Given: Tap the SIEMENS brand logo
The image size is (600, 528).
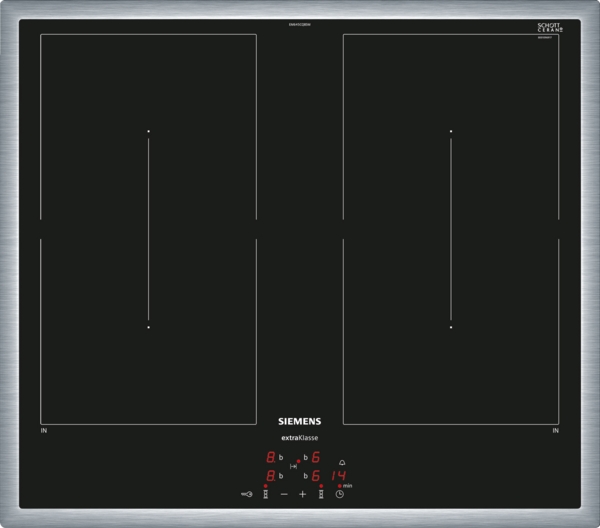Looking at the screenshot, I should point(300,421).
